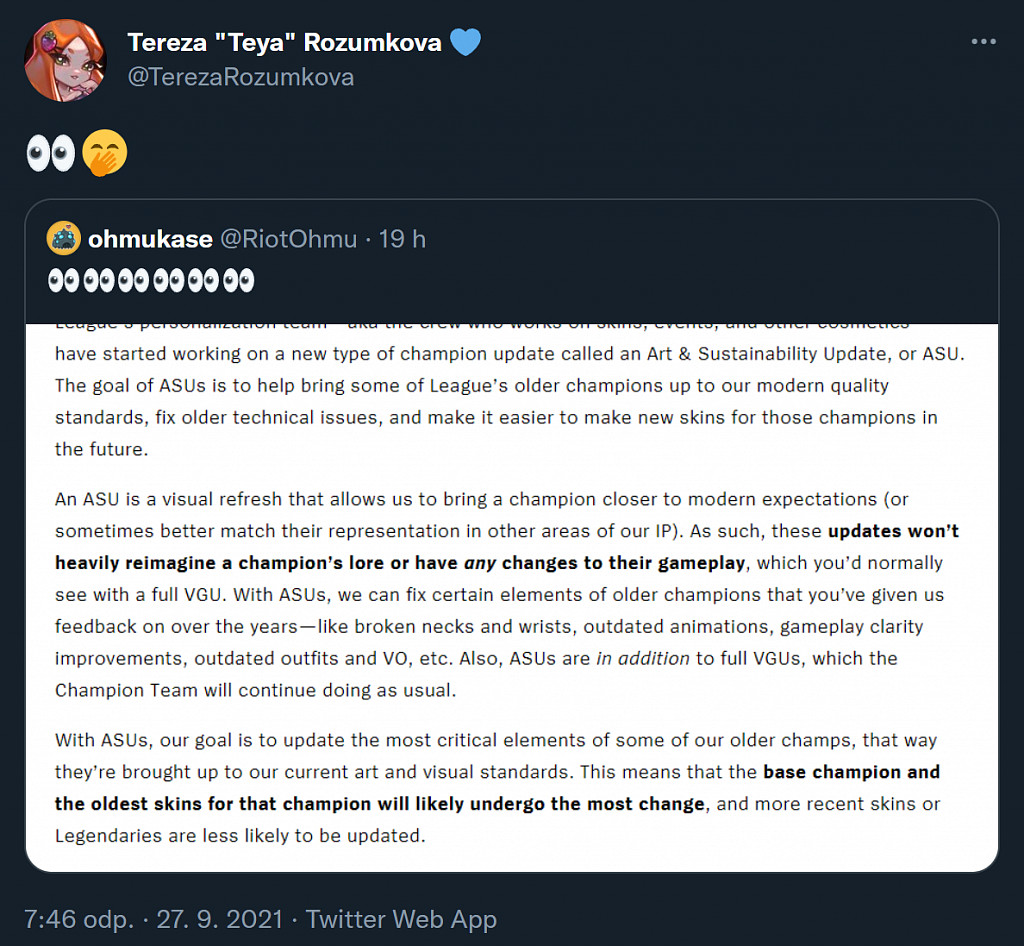1024x946 pixels.
Task: Click the bold "updates won't heavily reimagine" text
Action: tap(893, 531)
